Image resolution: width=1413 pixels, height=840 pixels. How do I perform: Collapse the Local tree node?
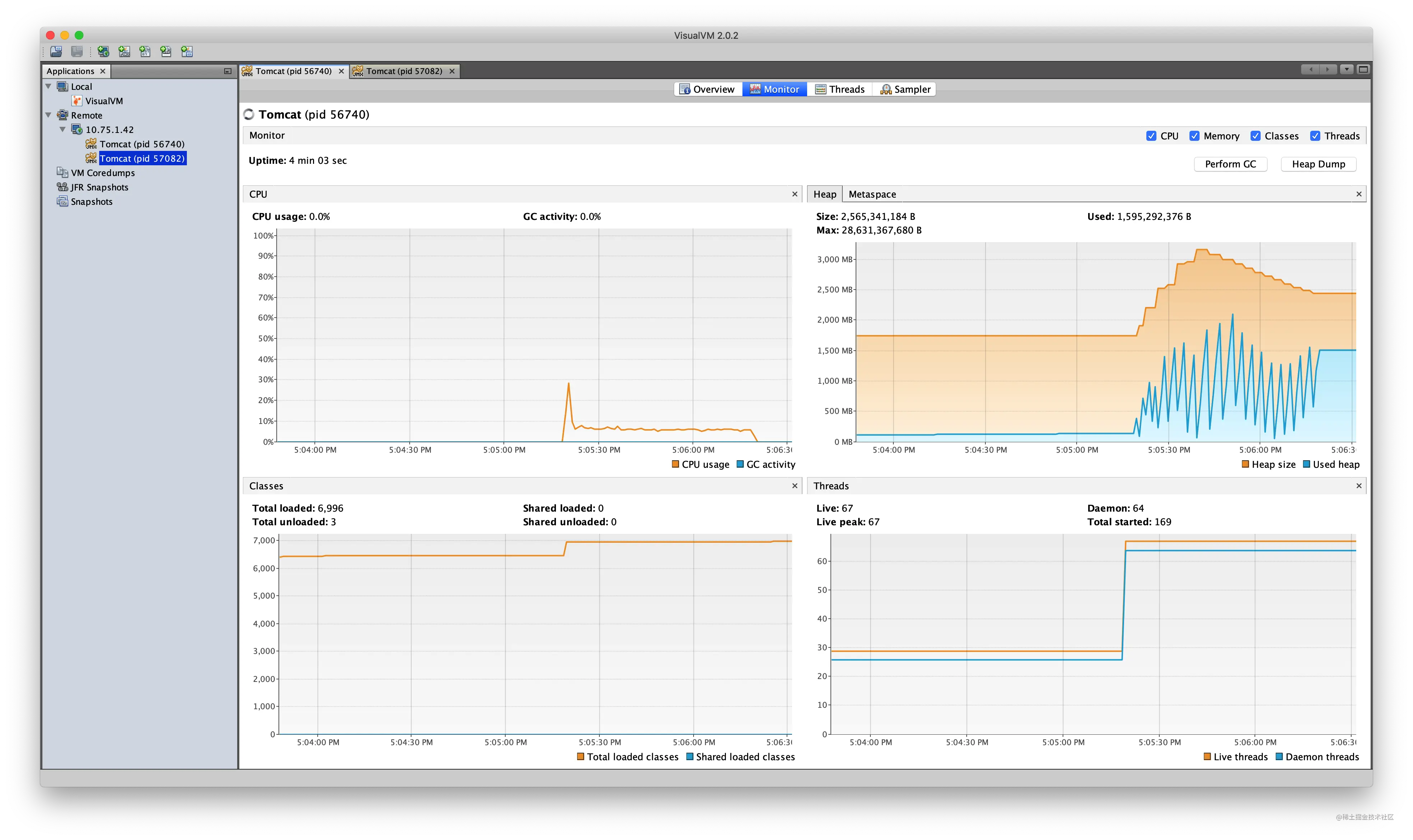pyautogui.click(x=49, y=87)
